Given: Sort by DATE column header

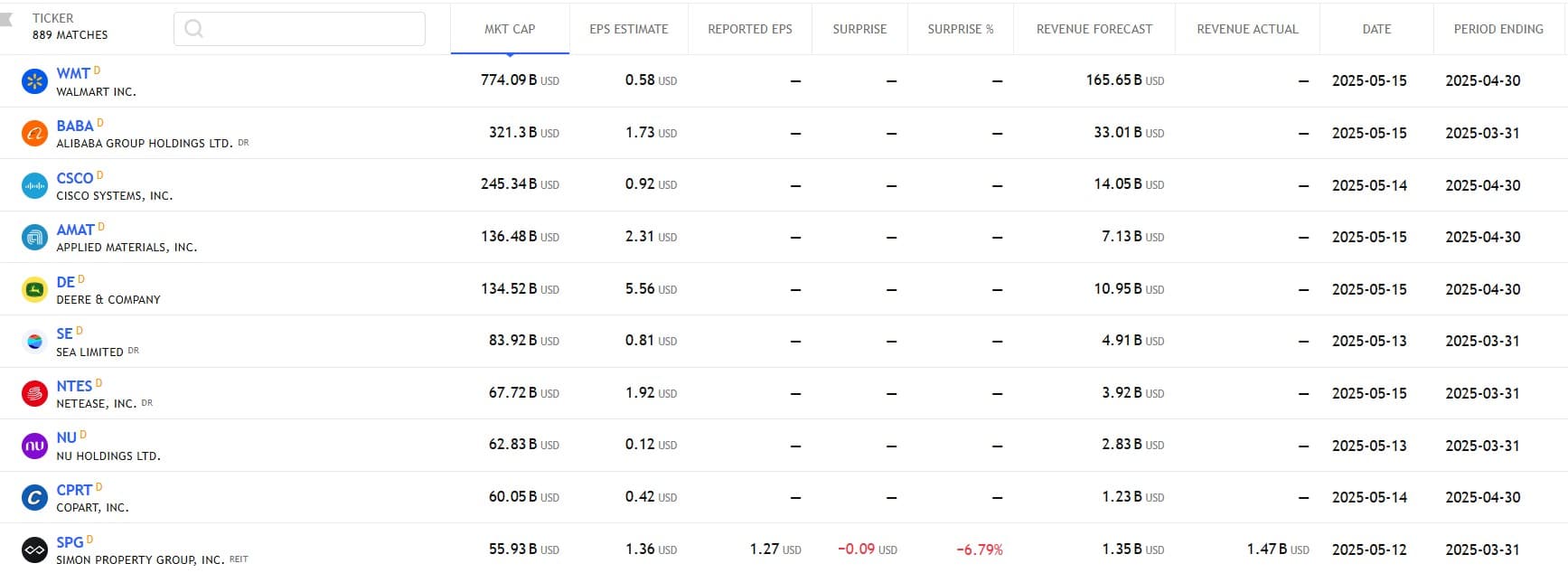Looking at the screenshot, I should tap(1376, 29).
